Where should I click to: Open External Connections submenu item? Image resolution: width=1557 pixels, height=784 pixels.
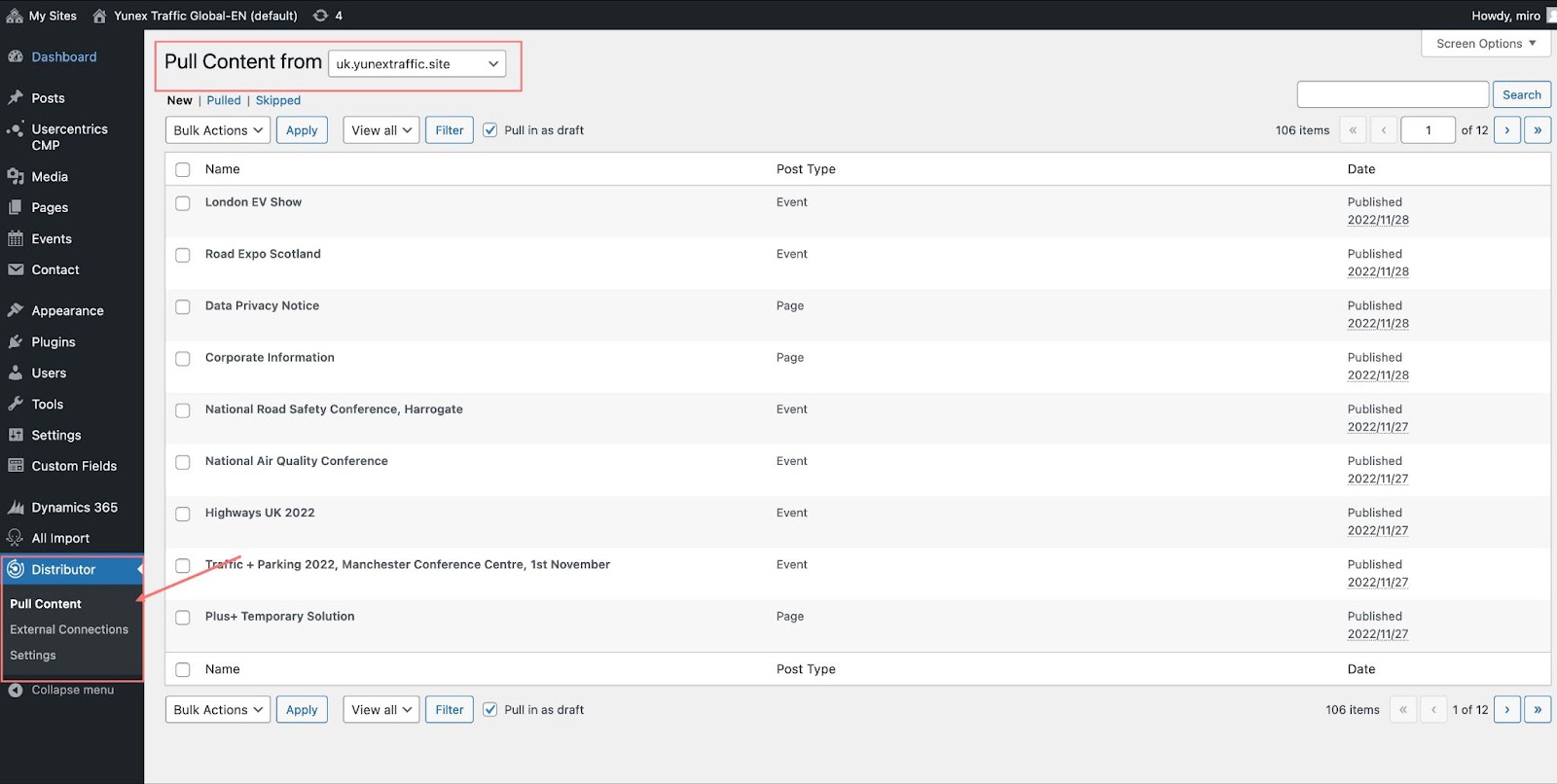69,629
